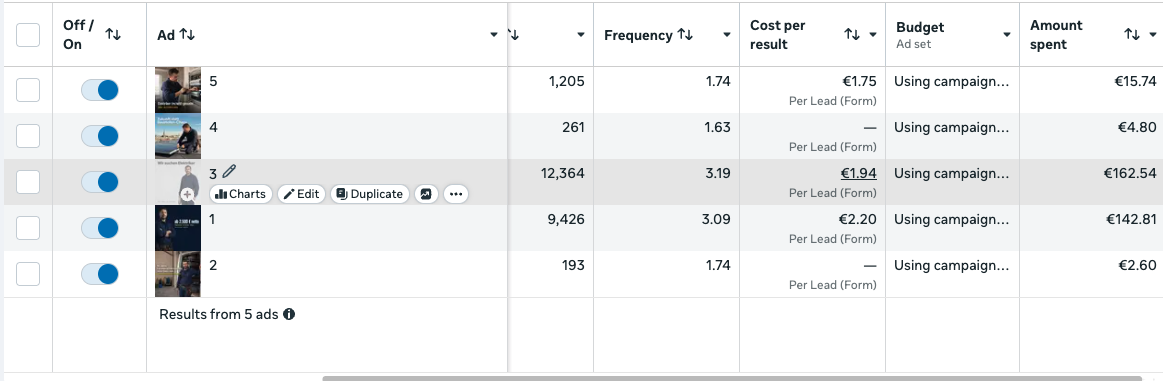Click Edit button for ad 3
This screenshot has width=1163, height=381.
[301, 194]
